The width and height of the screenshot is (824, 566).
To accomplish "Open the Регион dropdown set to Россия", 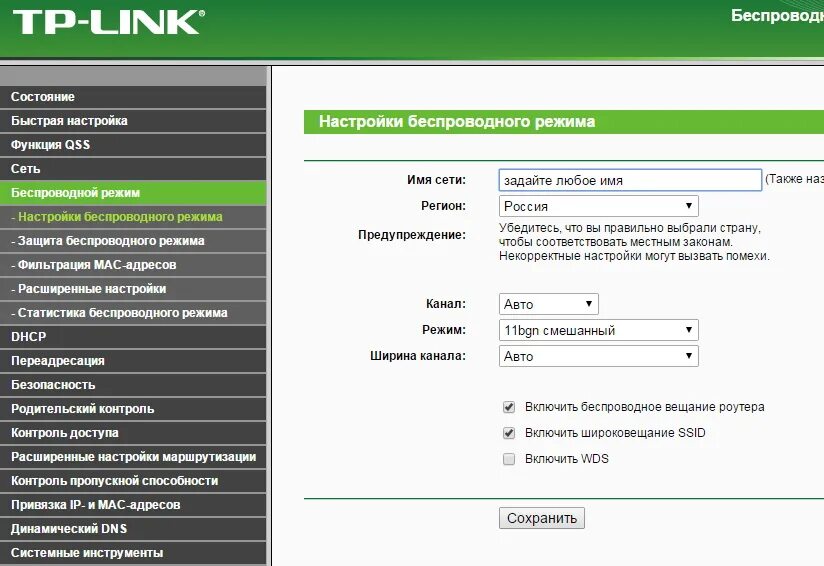I will click(x=599, y=206).
